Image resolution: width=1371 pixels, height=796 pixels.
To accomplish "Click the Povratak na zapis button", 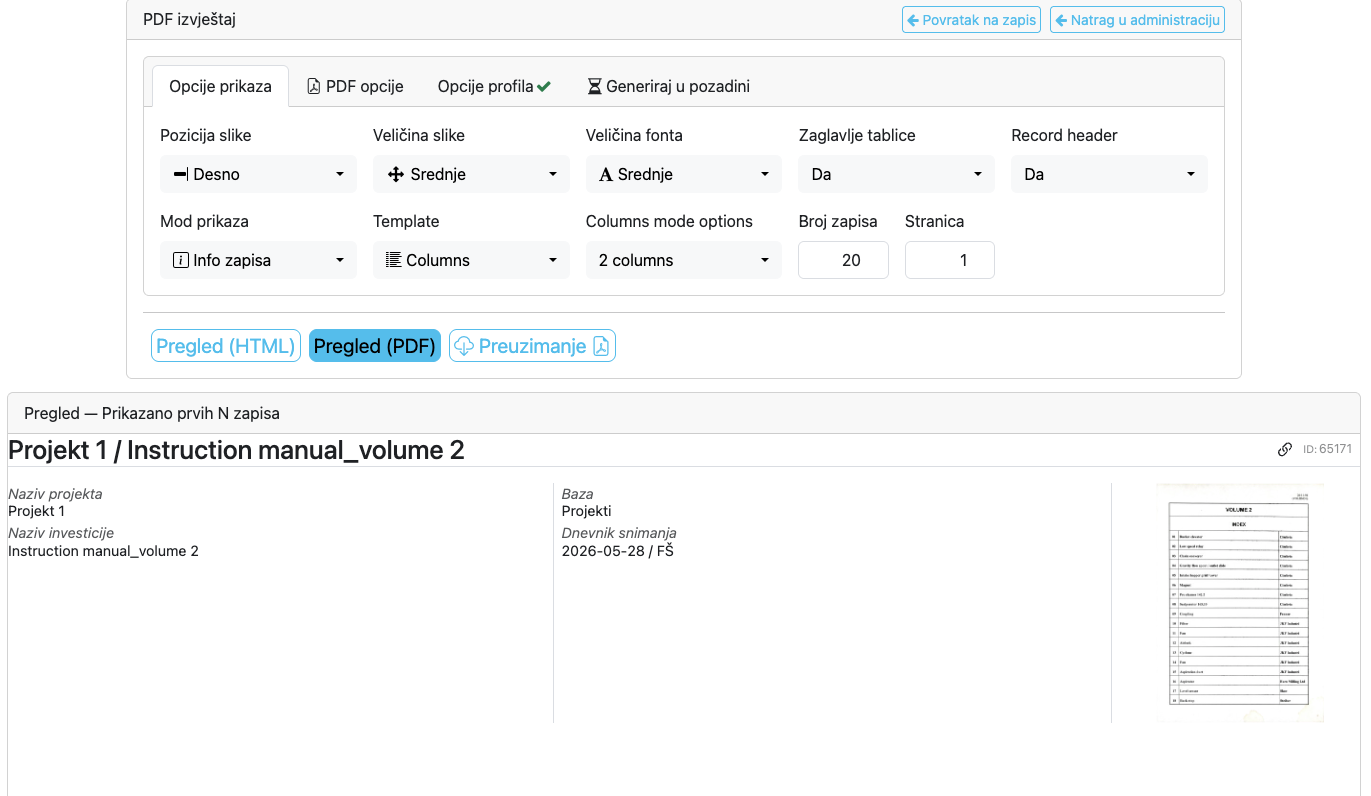I will point(971,20).
